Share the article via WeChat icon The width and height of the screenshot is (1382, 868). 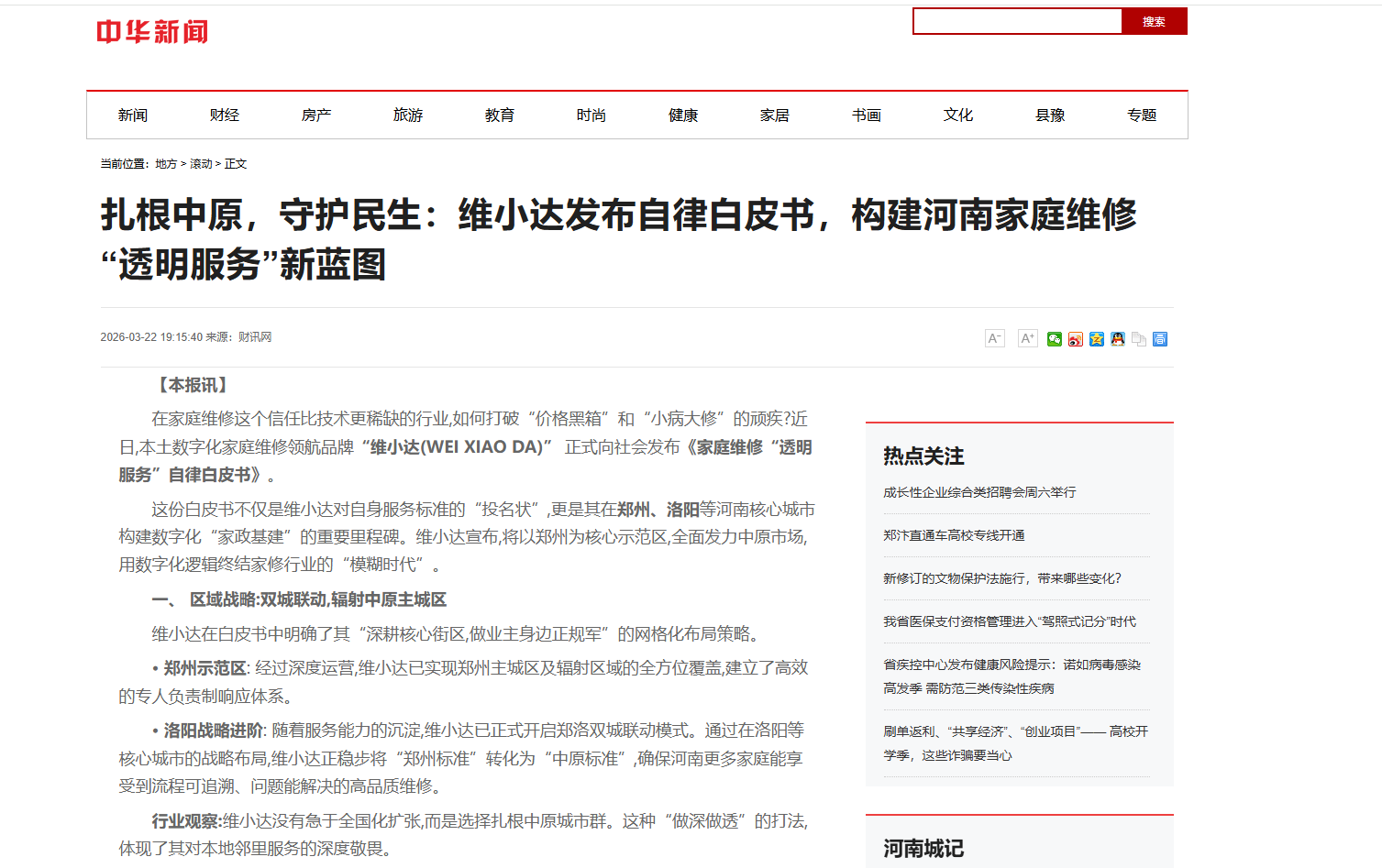tap(1055, 339)
